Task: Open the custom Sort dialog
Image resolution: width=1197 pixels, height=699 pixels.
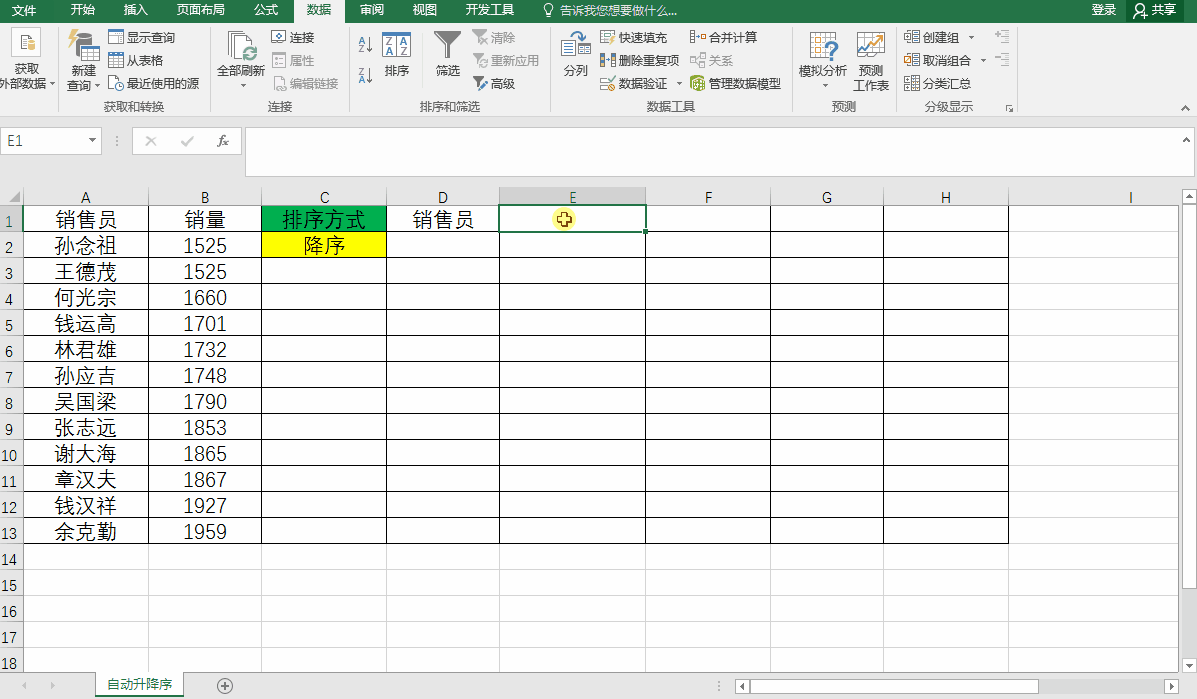Action: coord(396,54)
